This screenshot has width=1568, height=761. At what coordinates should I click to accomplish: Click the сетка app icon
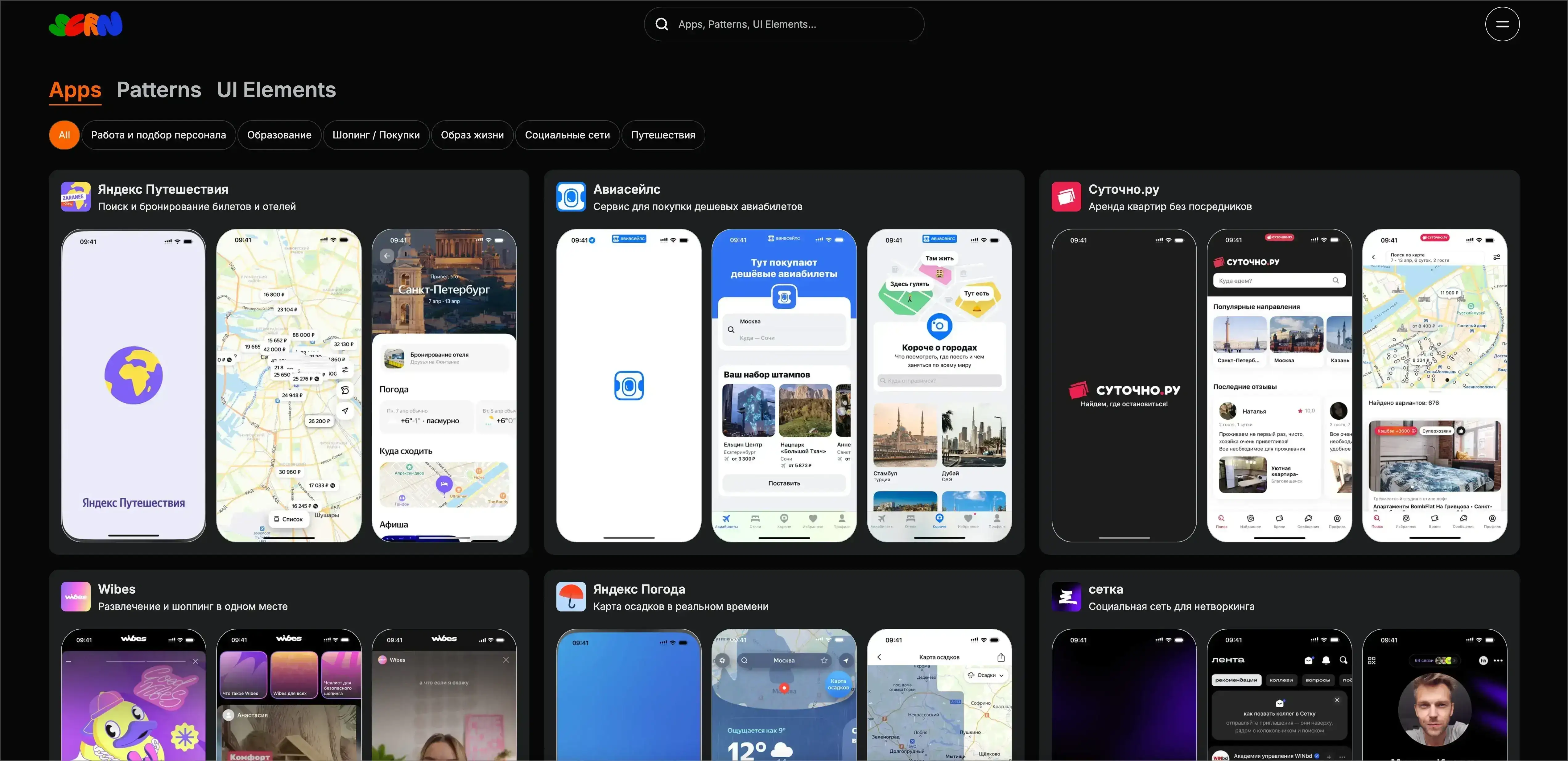pyautogui.click(x=1067, y=597)
